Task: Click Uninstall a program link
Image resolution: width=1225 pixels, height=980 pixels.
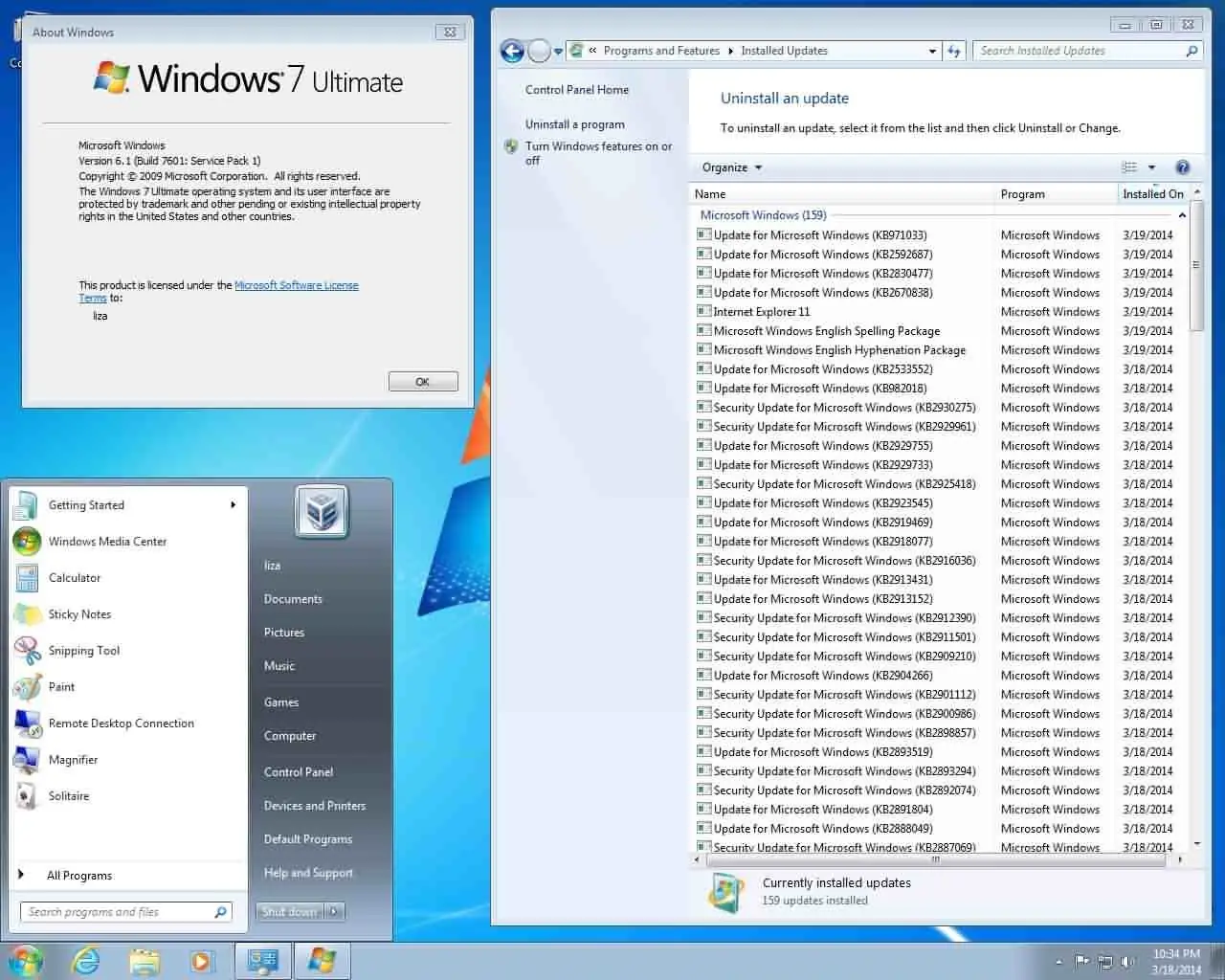Action: click(x=575, y=124)
